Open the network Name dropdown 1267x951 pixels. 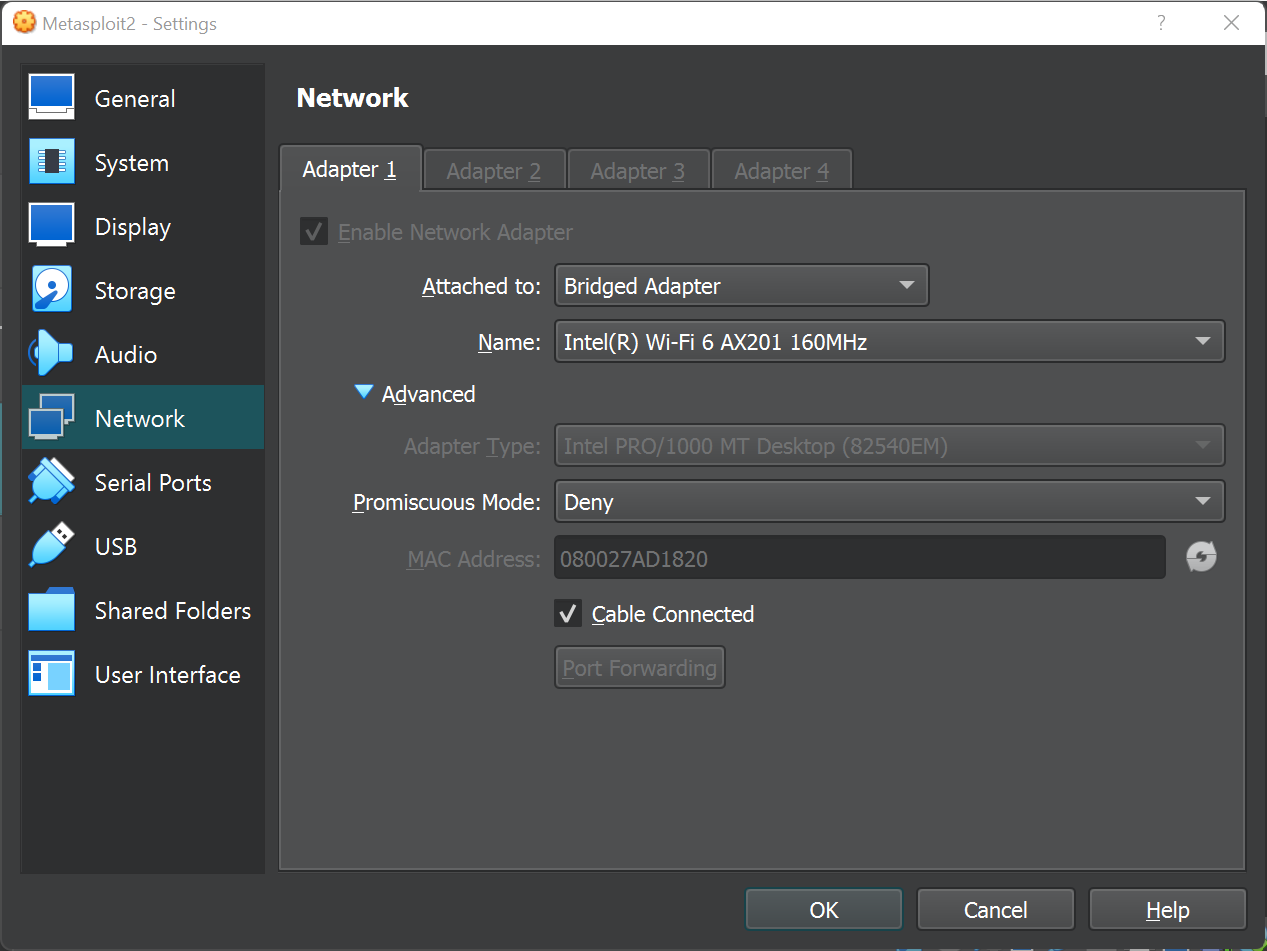[x=889, y=341]
